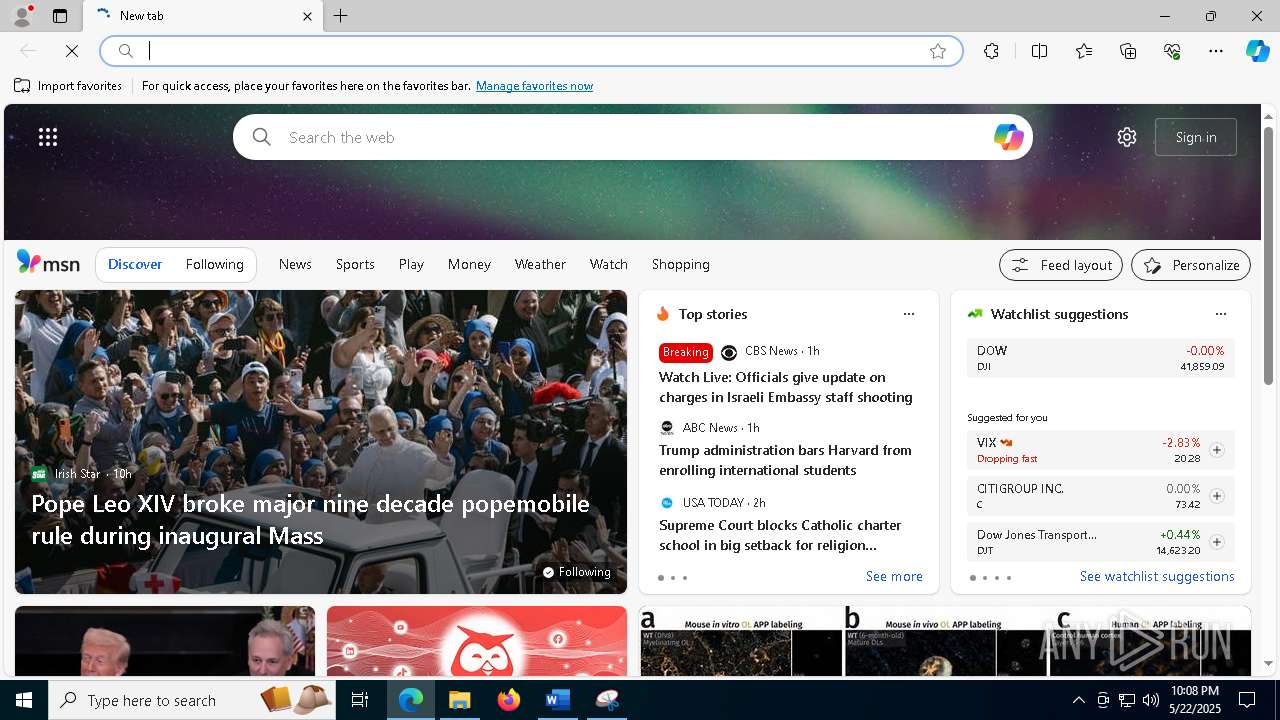This screenshot has height=720, width=1280.
Task: Click the page vertical scrollbar thumb
Action: (x=1268, y=255)
